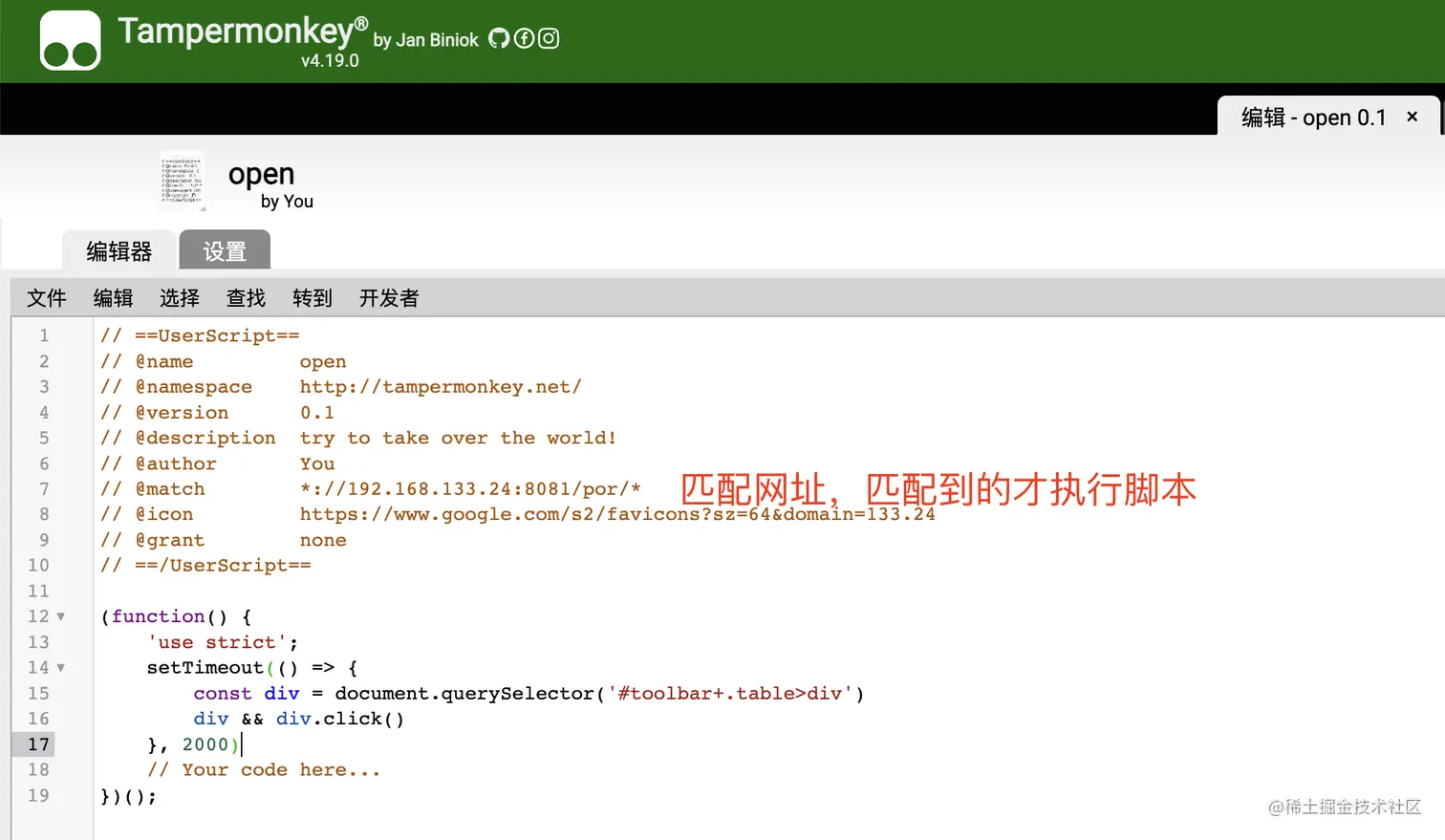Open Jan Biniok's GitHub icon link

[499, 38]
